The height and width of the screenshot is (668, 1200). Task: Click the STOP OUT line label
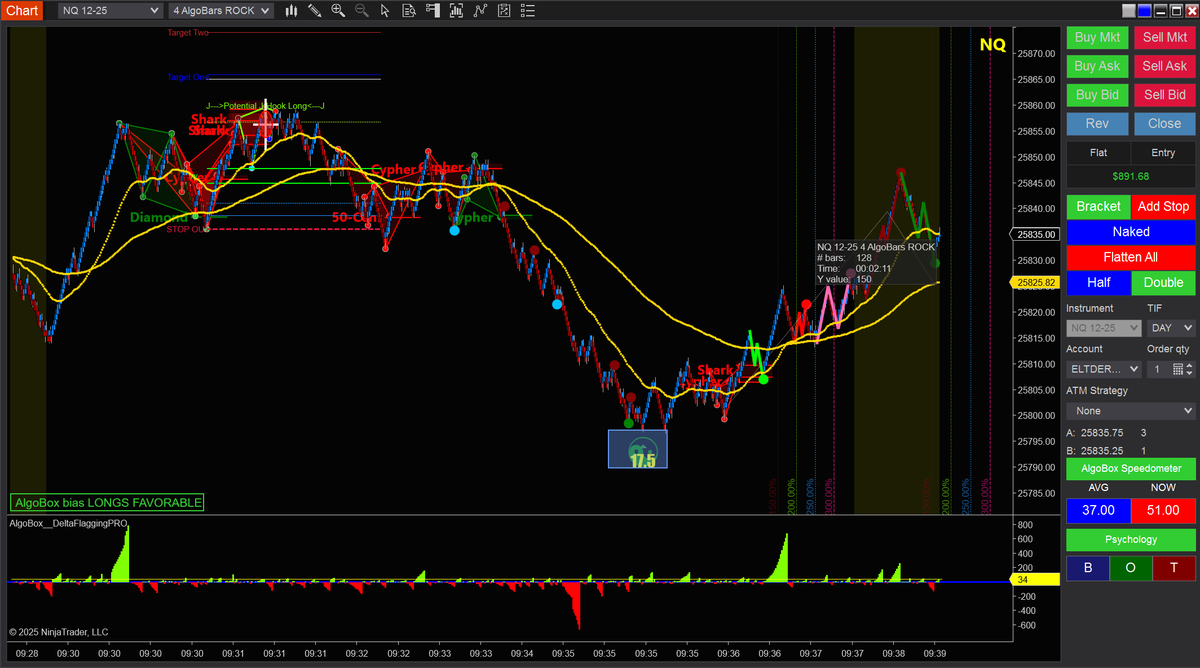pos(187,229)
